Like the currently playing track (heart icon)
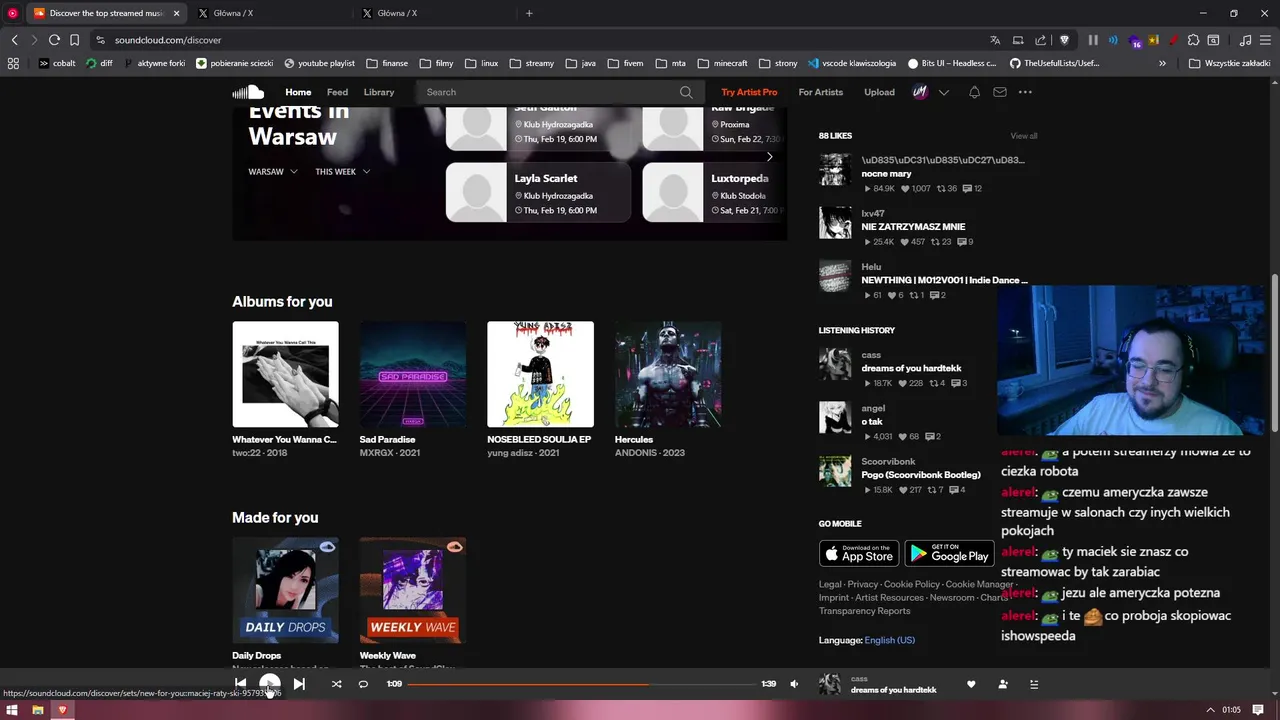Screen dimensions: 1280x720 tap(971, 684)
